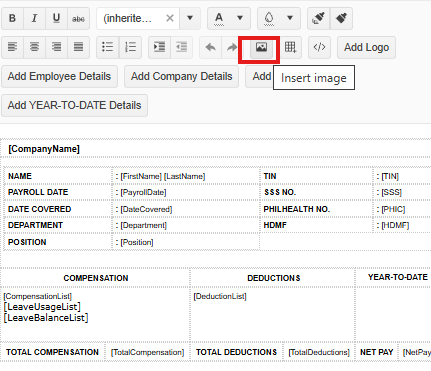Image resolution: width=431 pixels, height=371 pixels.
Task: Click the Add YEAR-TO-DATE Details button
Action: pos(74,105)
